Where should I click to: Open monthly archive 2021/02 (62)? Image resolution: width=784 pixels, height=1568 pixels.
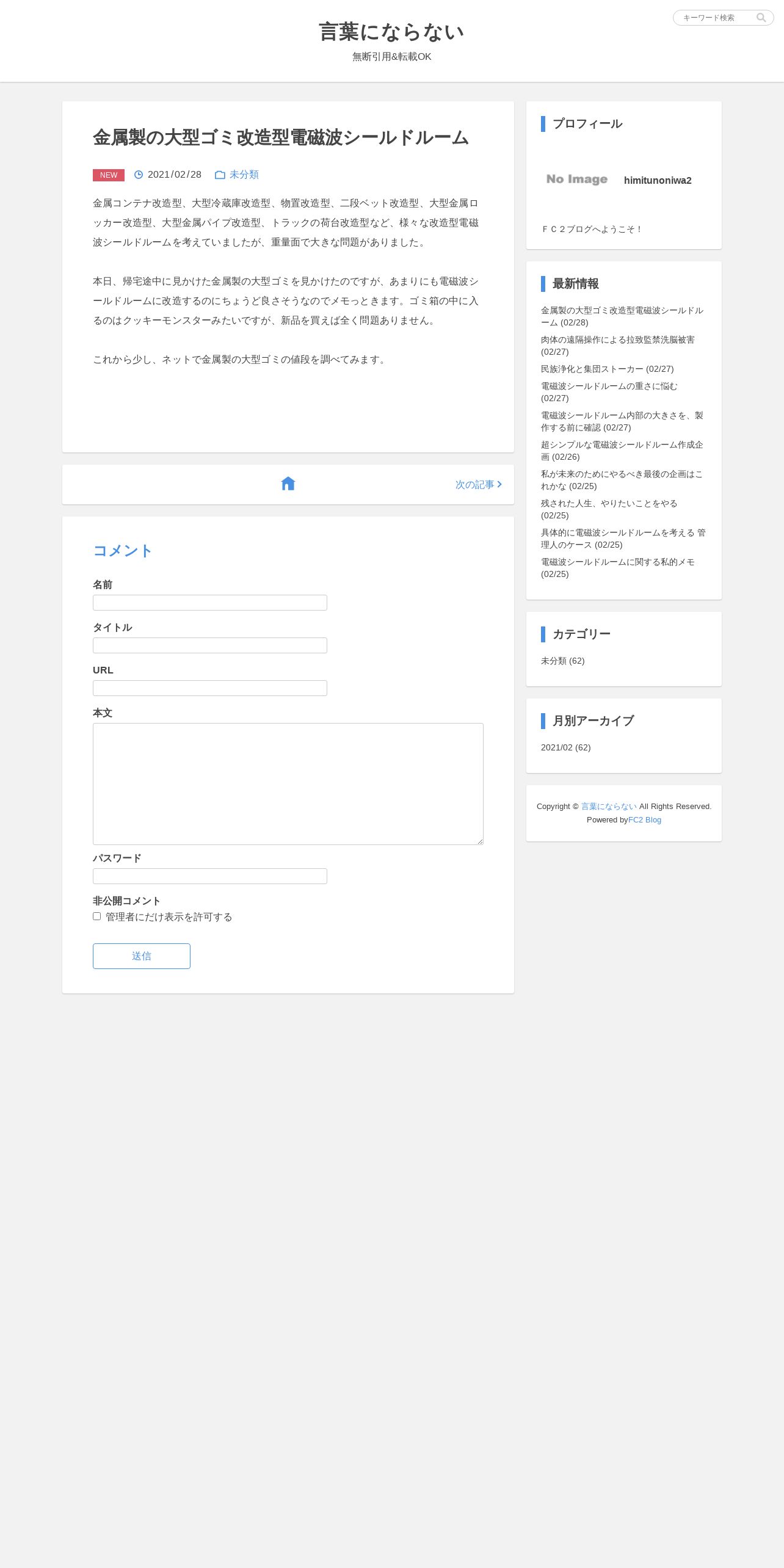[x=566, y=747]
